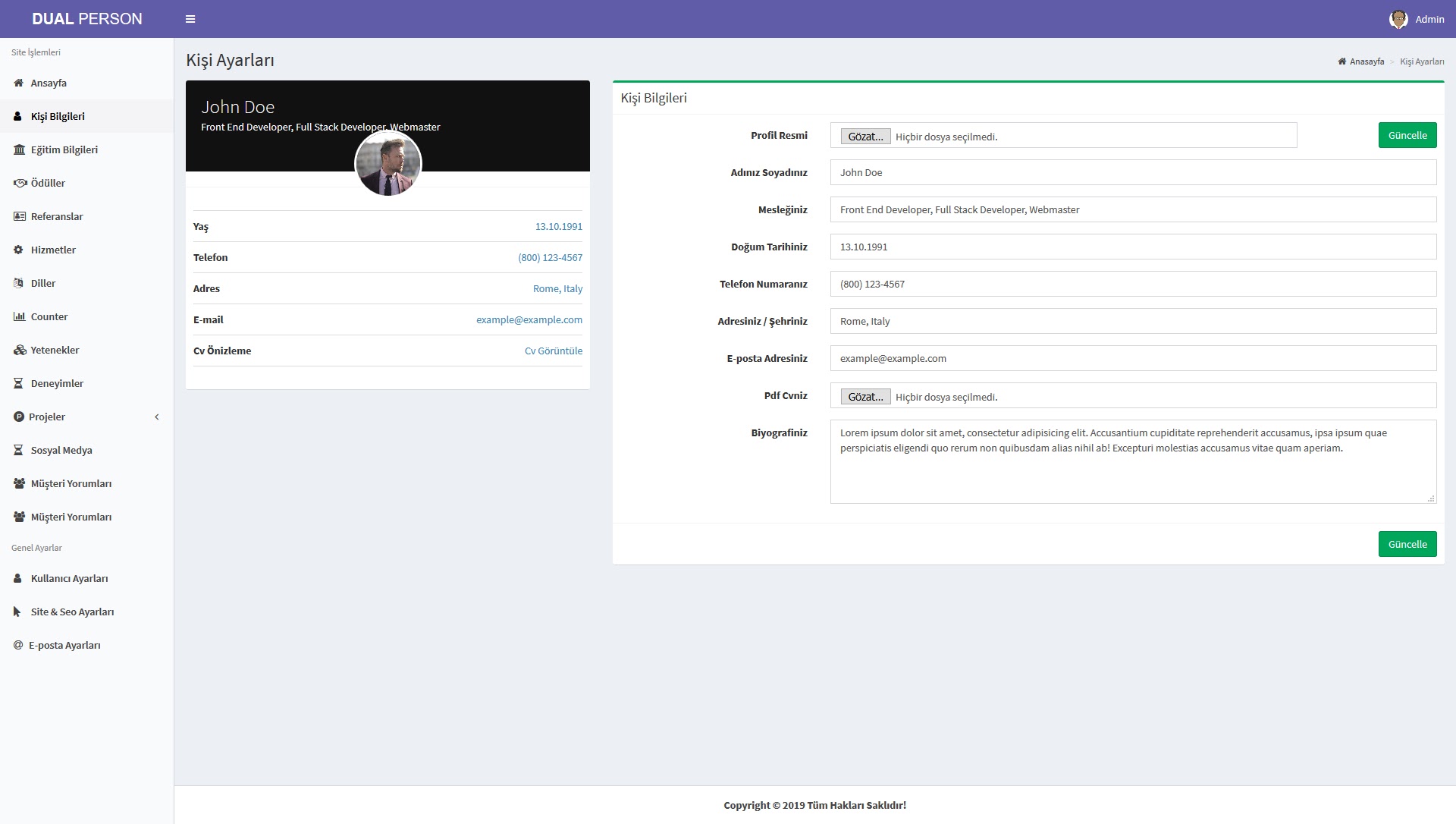Open Sosyal Medya menu item

61,450
